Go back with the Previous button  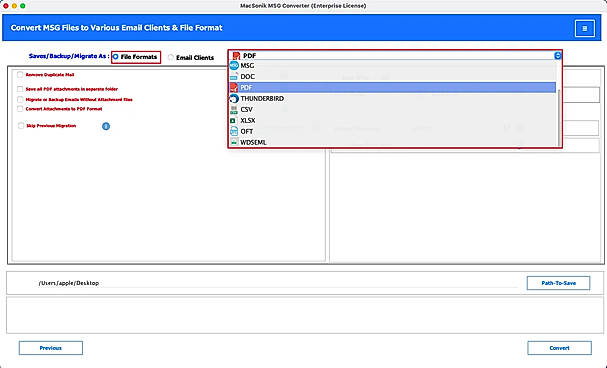(51, 348)
